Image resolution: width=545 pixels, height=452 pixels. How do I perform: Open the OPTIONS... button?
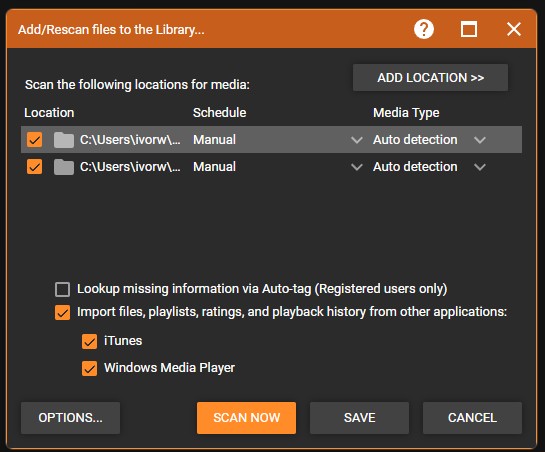[71, 418]
